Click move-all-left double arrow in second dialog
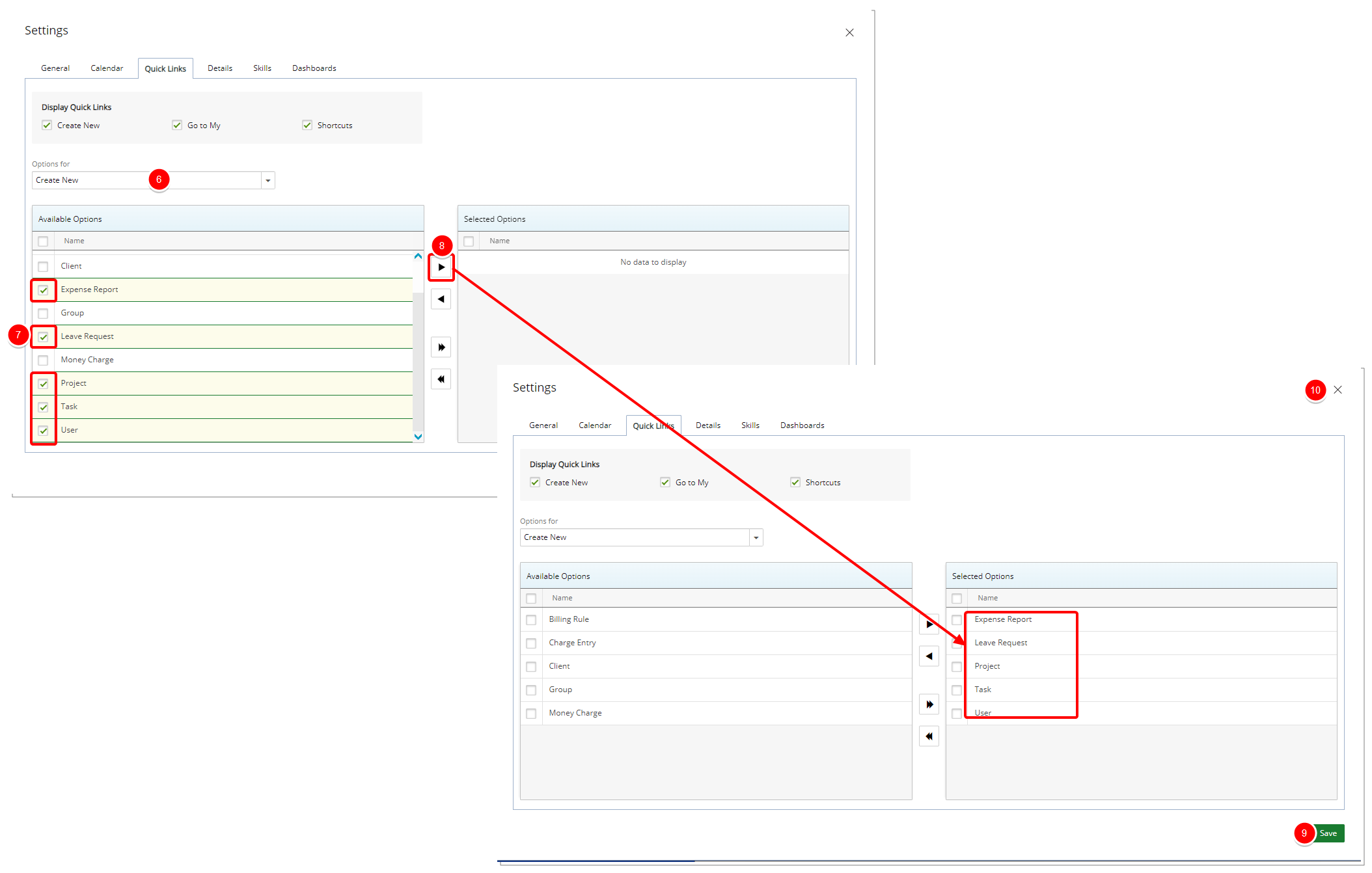The height and width of the screenshot is (873, 1372). 929,736
